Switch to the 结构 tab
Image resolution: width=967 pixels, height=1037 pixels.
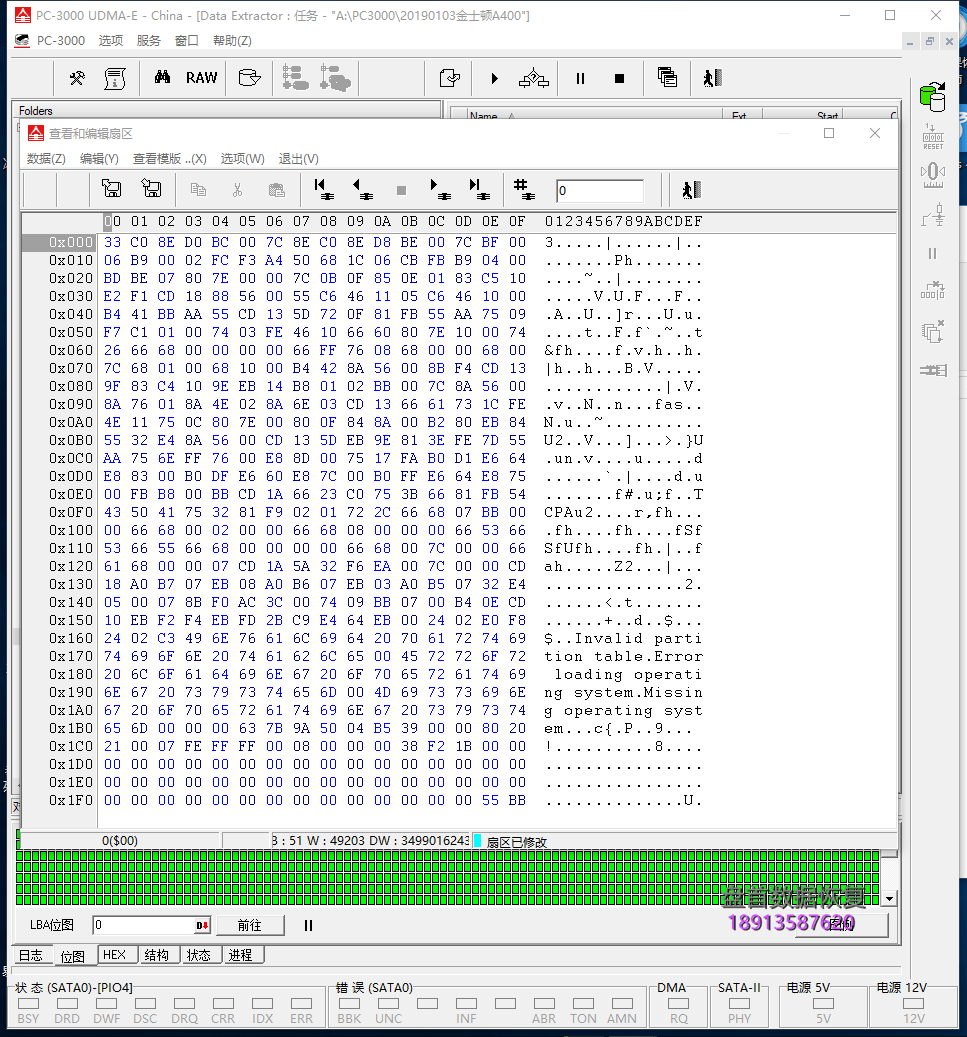tap(157, 955)
